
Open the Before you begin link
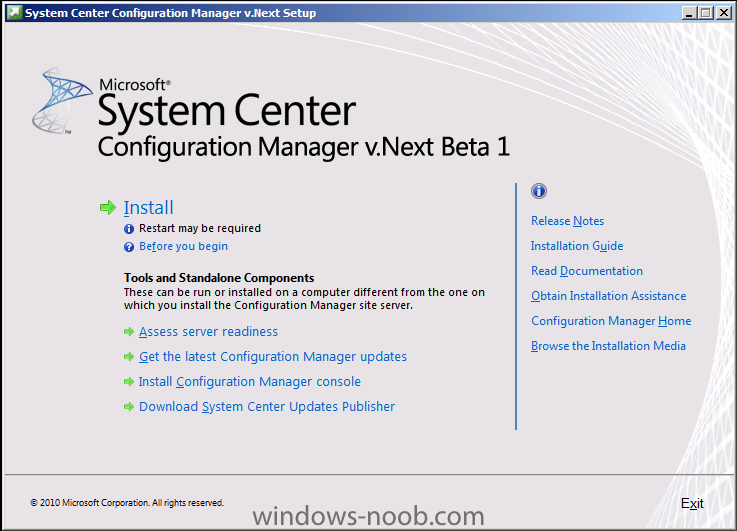click(x=183, y=246)
